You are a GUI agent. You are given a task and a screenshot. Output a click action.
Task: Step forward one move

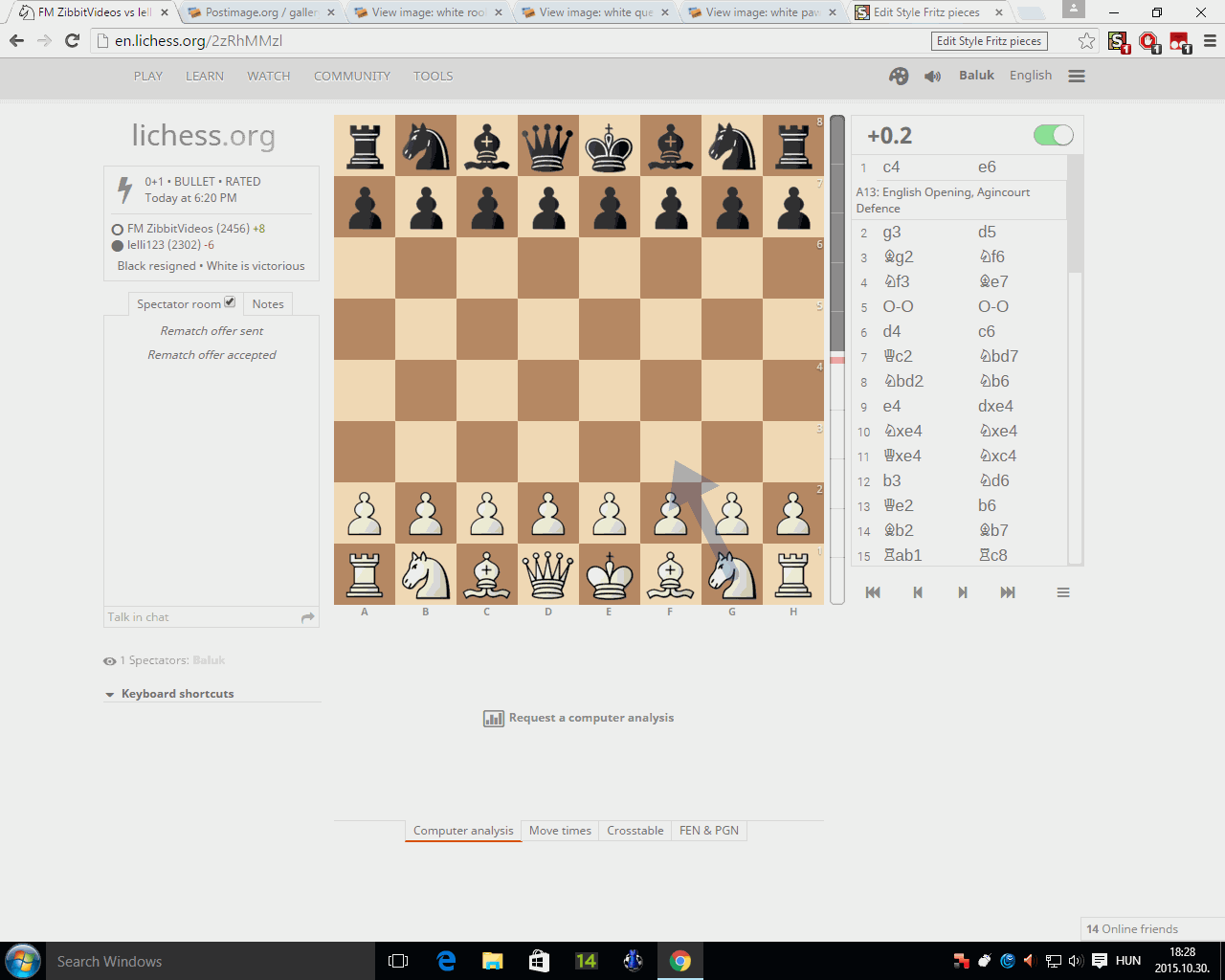click(x=963, y=592)
